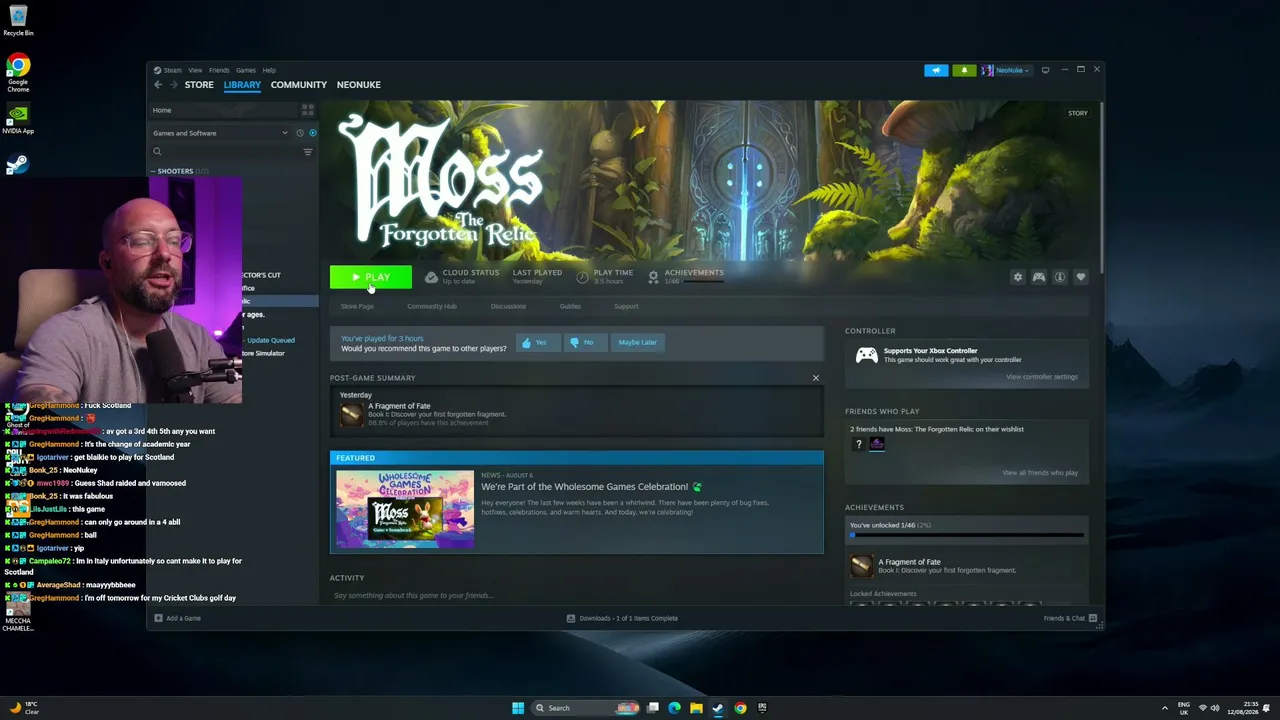
Task: Open Friends & Chat
Action: (1070, 618)
